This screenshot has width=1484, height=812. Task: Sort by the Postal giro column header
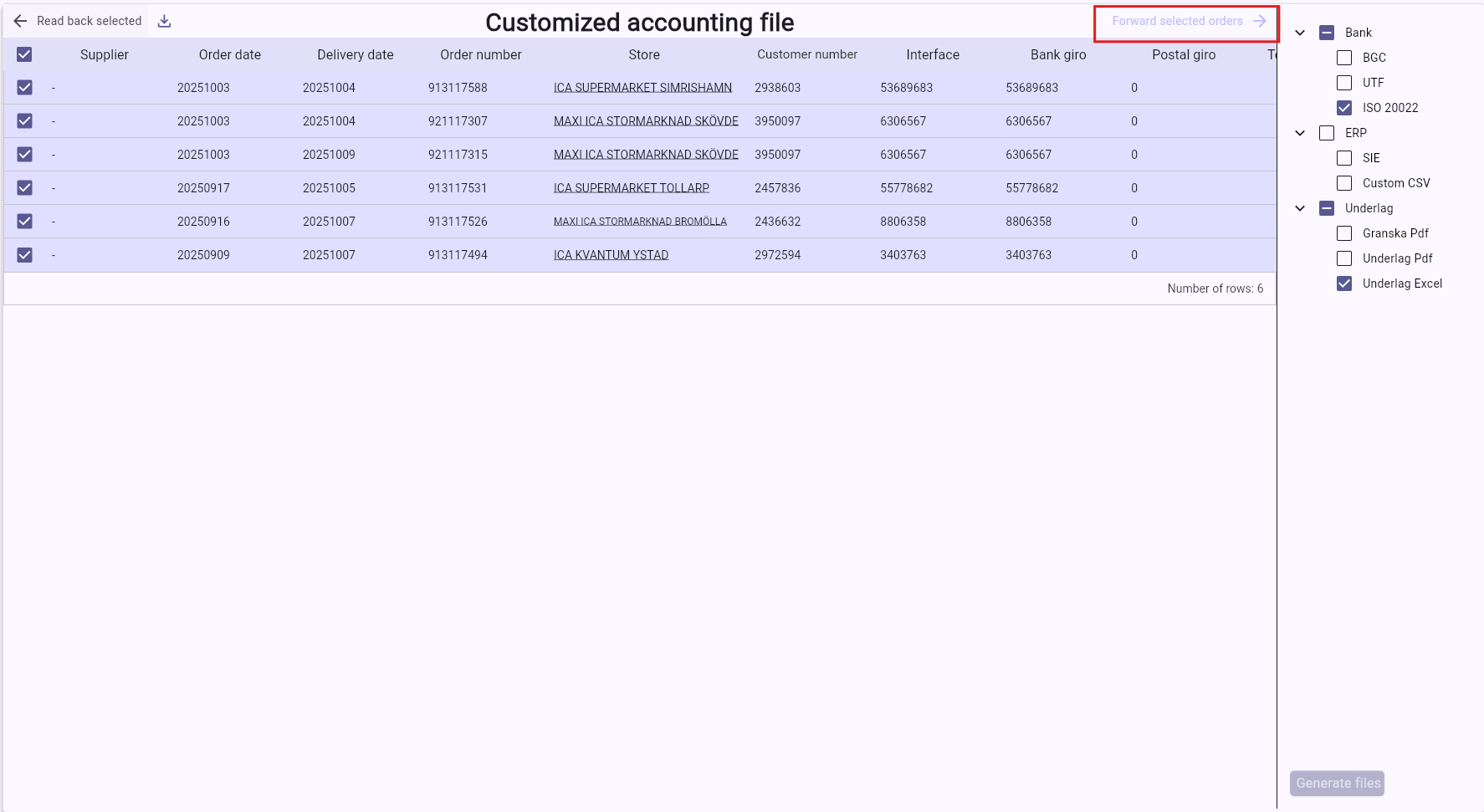tap(1184, 54)
